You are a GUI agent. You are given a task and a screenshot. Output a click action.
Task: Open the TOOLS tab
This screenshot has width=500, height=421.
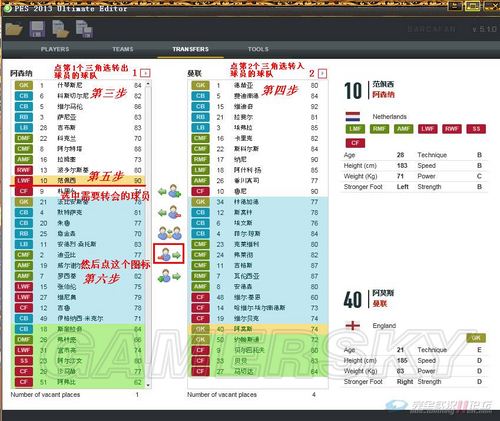(258, 49)
